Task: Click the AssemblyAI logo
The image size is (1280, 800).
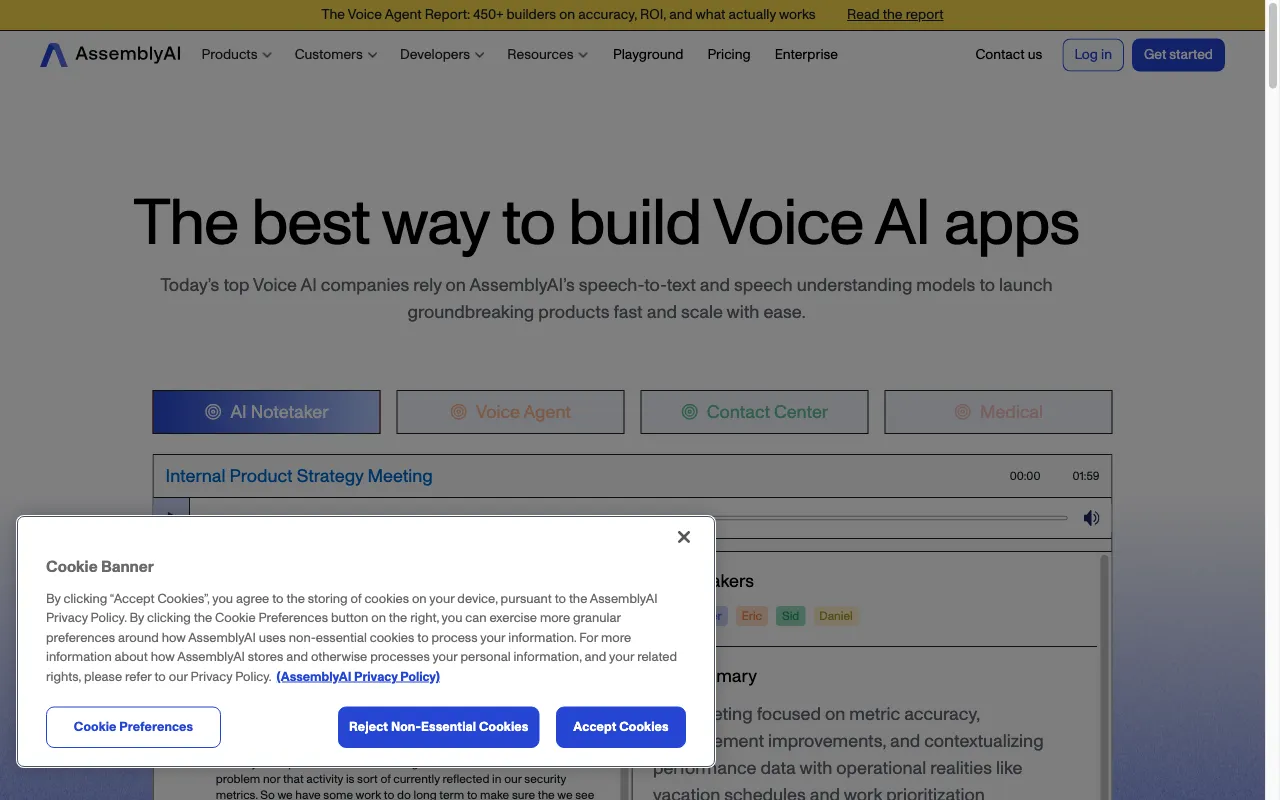Action: [x=110, y=55]
